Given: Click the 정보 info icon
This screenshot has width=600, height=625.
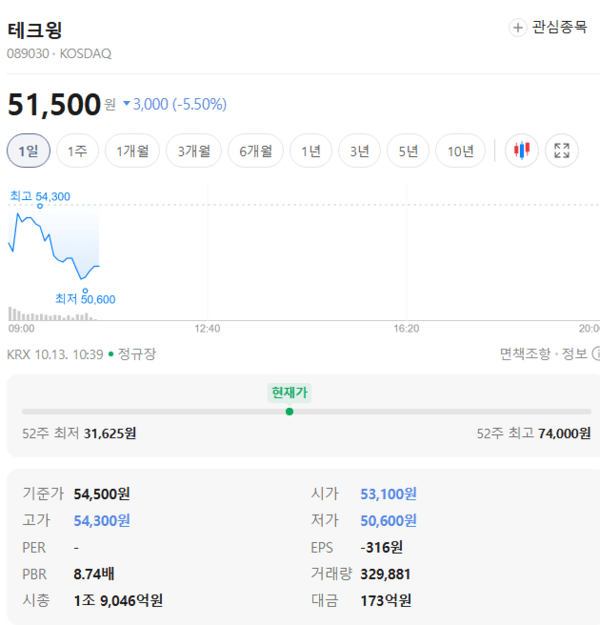Looking at the screenshot, I should tap(596, 354).
